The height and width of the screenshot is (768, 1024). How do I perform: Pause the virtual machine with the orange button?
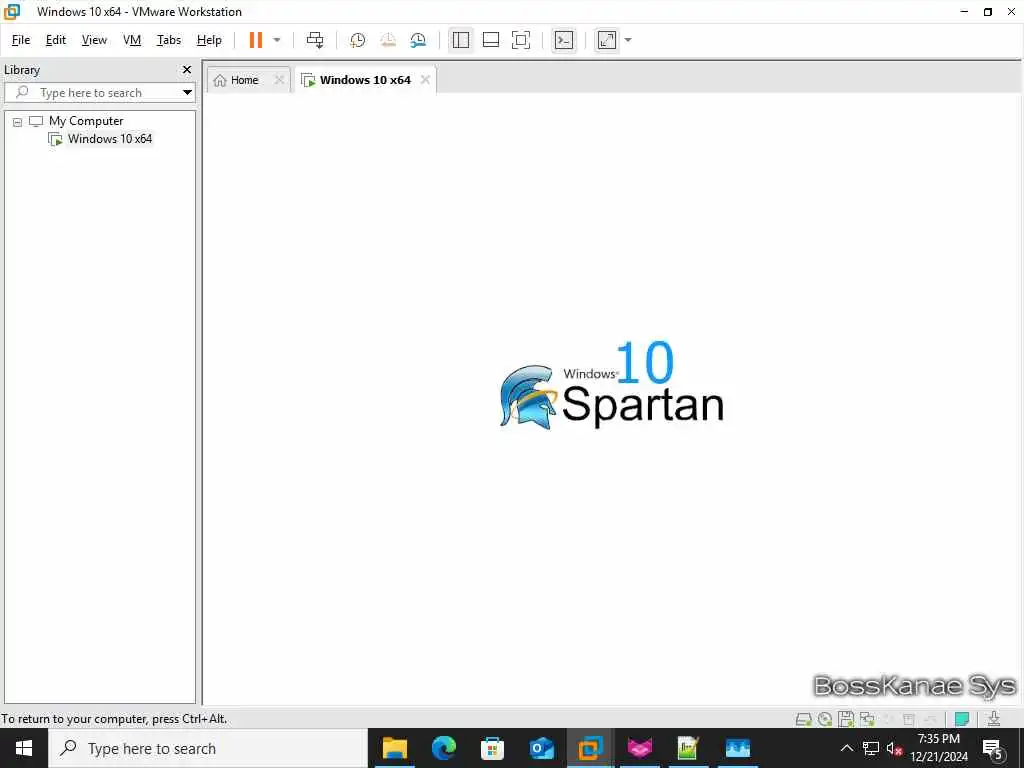pyautogui.click(x=255, y=40)
